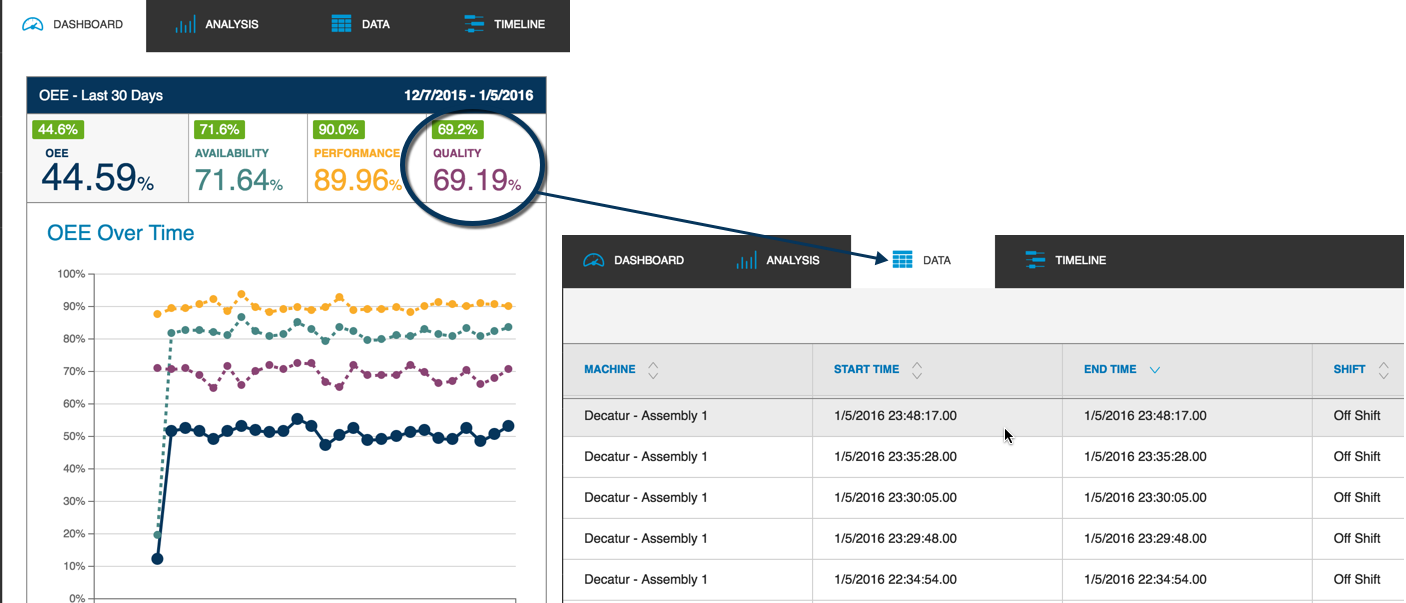Sort by the Shift column arrows

(x=1383, y=370)
